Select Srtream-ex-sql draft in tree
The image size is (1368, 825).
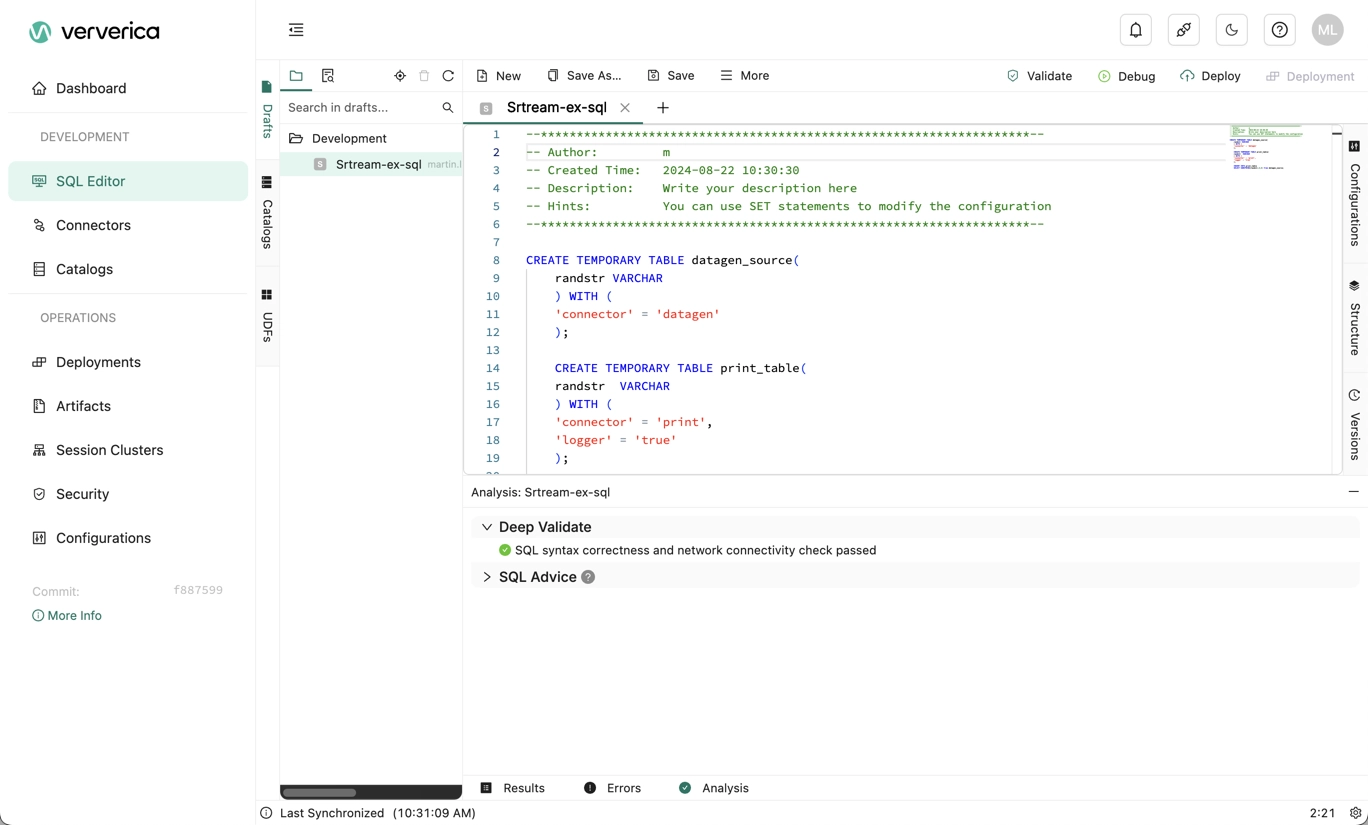[x=371, y=164]
